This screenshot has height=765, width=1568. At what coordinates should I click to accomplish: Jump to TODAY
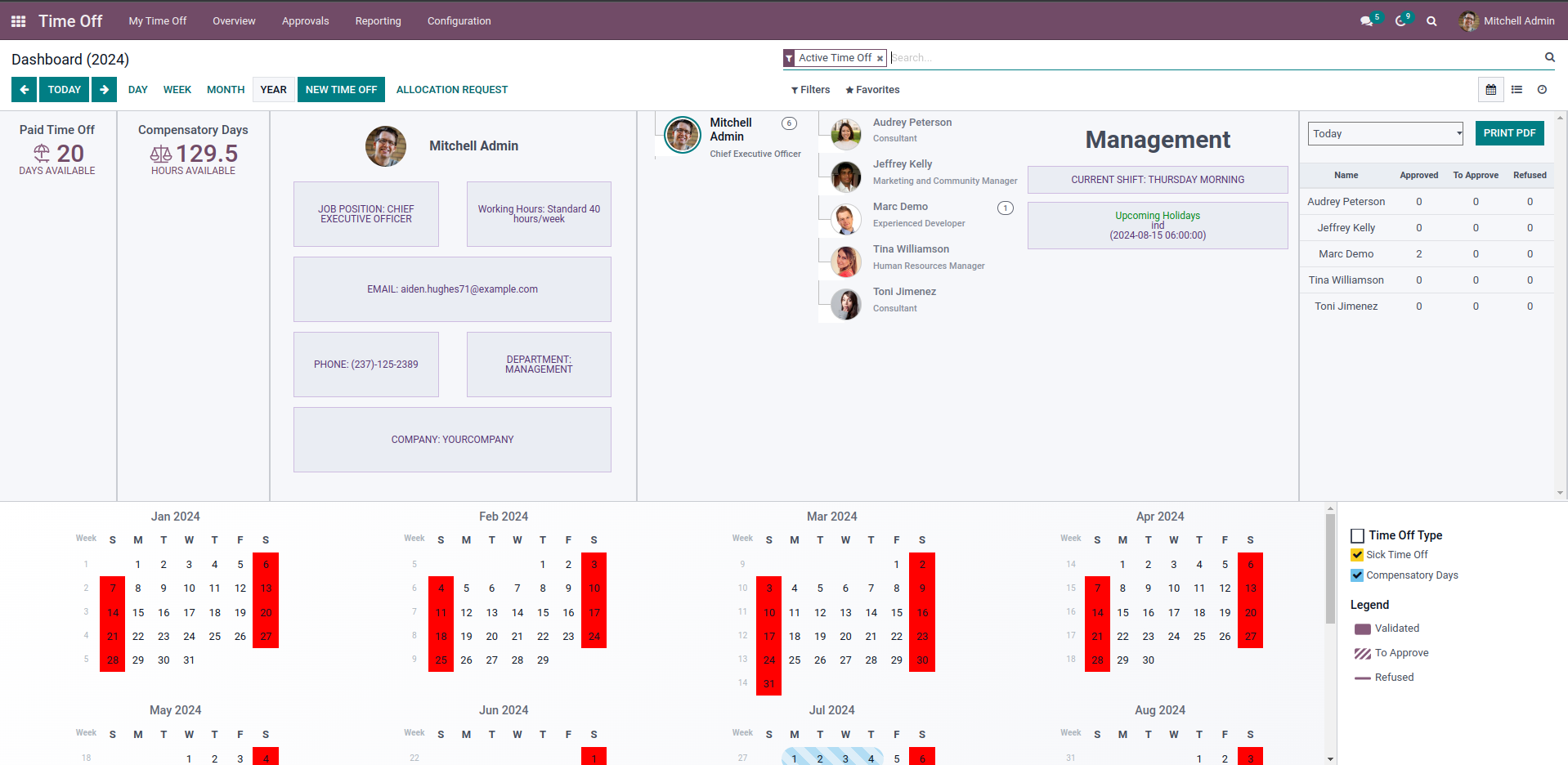point(65,90)
